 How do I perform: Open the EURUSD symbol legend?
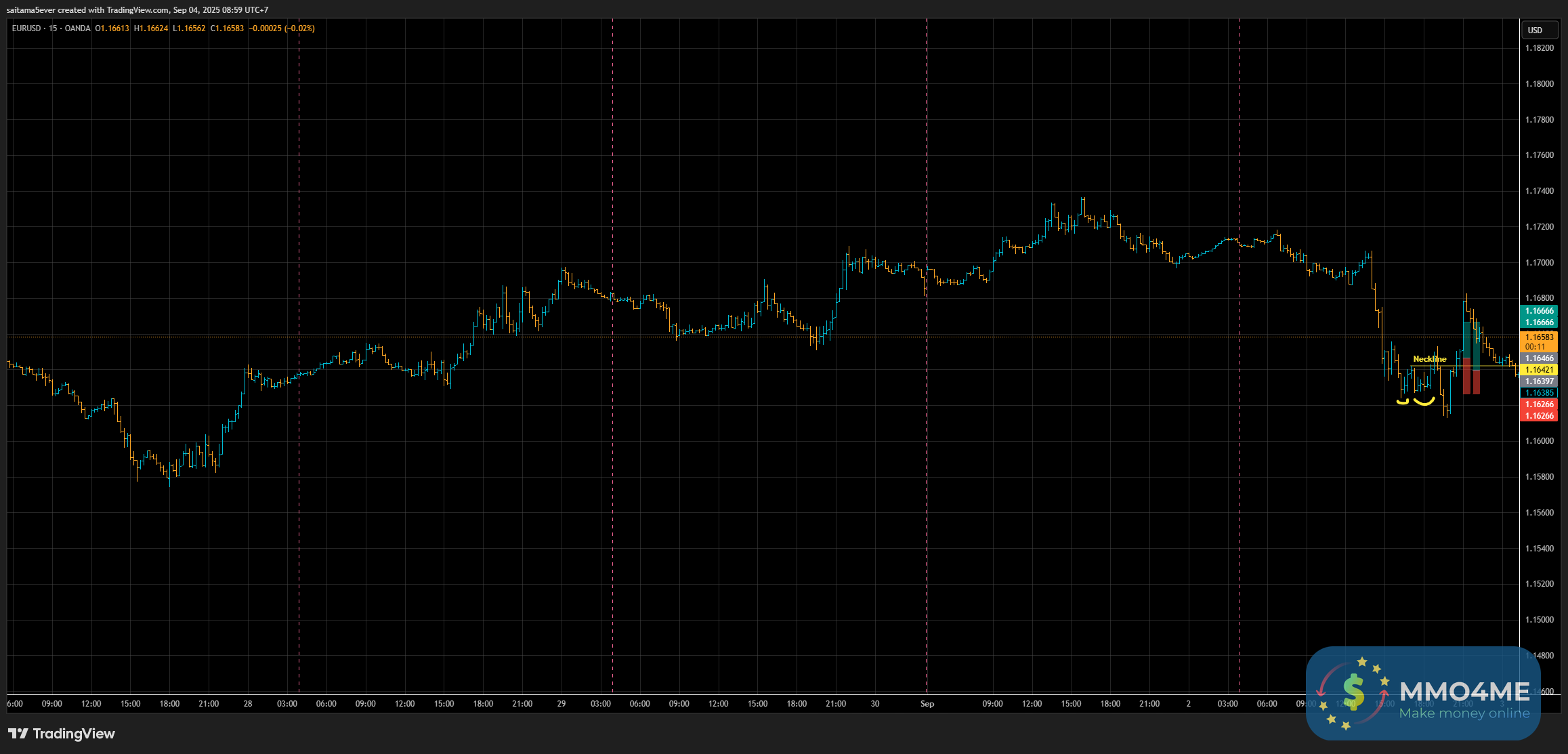pyautogui.click(x=26, y=28)
